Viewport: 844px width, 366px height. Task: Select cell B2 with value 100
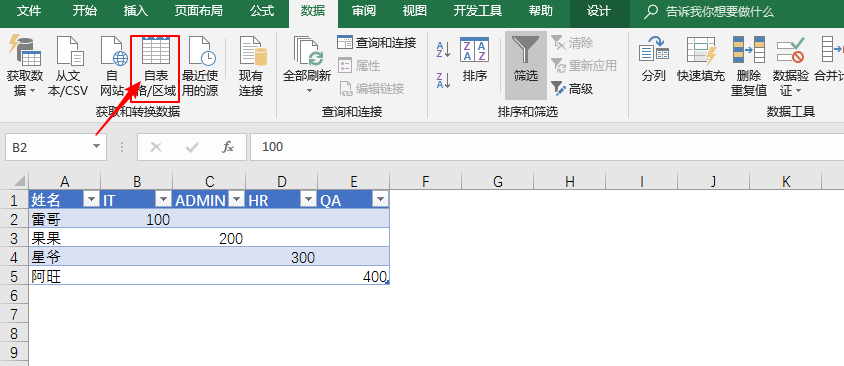tap(137, 219)
